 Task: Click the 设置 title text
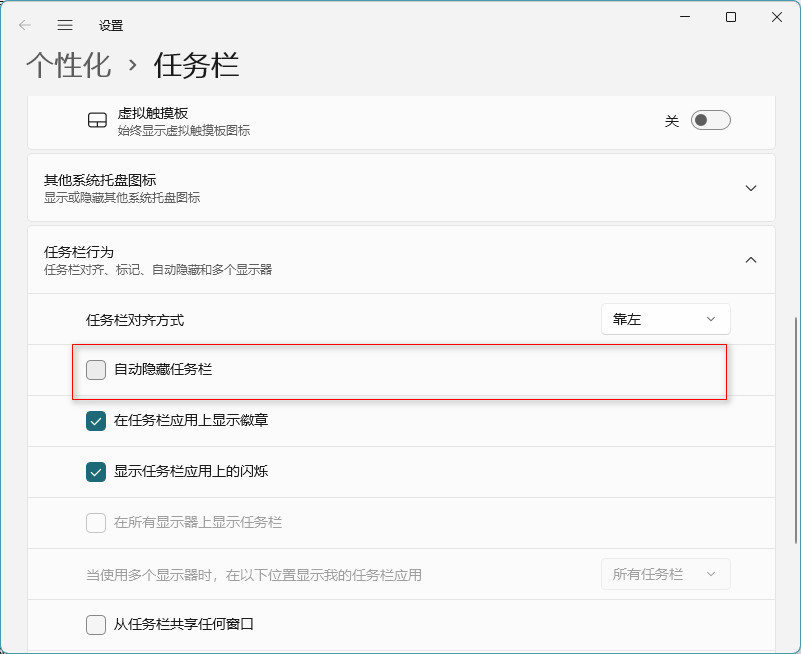[112, 25]
